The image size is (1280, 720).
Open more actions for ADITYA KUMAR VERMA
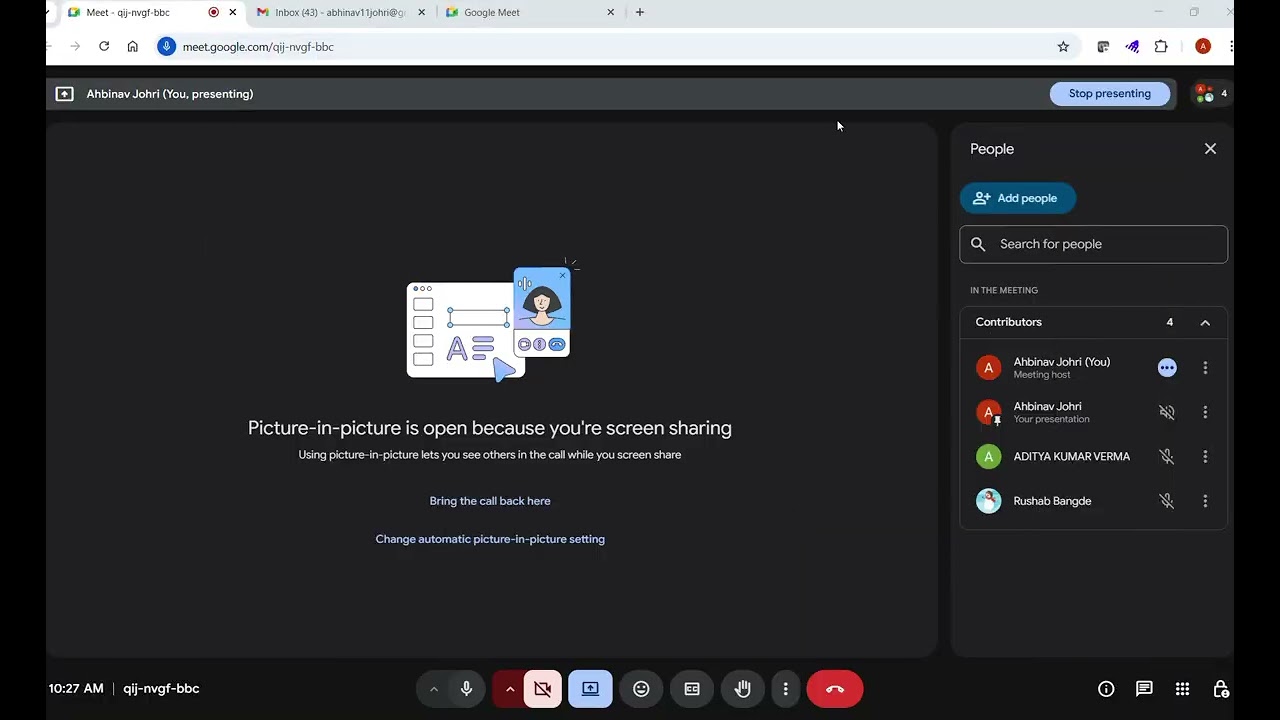[1205, 457]
